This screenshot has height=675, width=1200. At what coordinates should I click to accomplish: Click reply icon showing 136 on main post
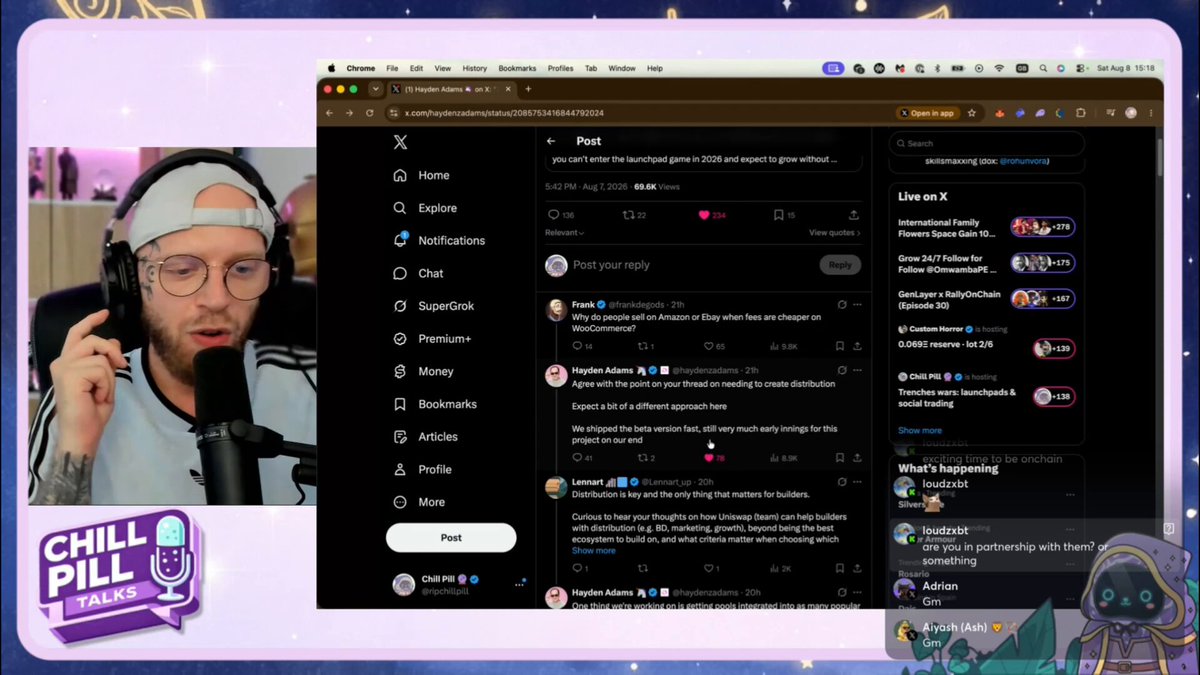560,215
